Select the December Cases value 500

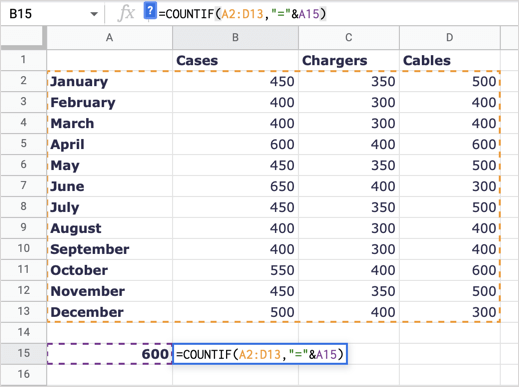coord(235,312)
